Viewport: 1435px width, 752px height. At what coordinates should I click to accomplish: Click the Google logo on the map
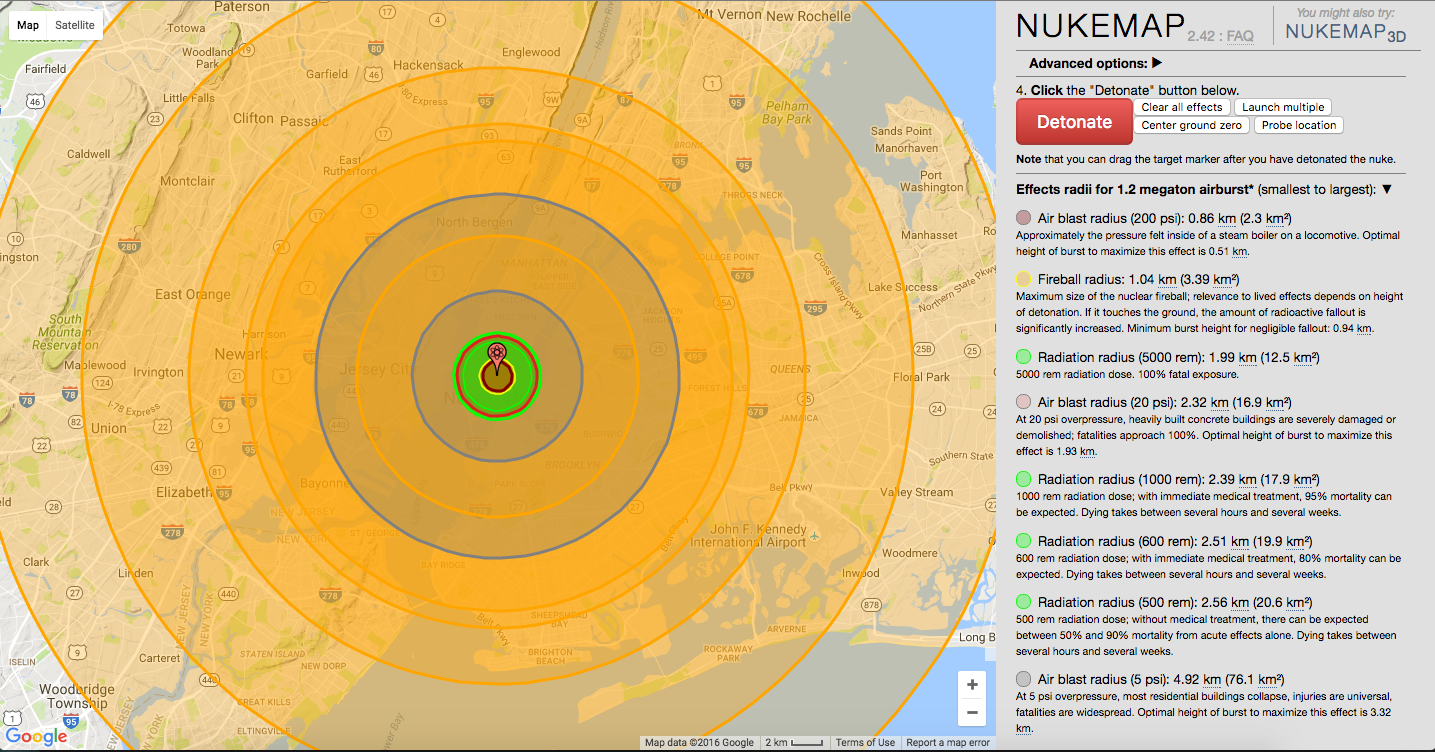coord(37,737)
